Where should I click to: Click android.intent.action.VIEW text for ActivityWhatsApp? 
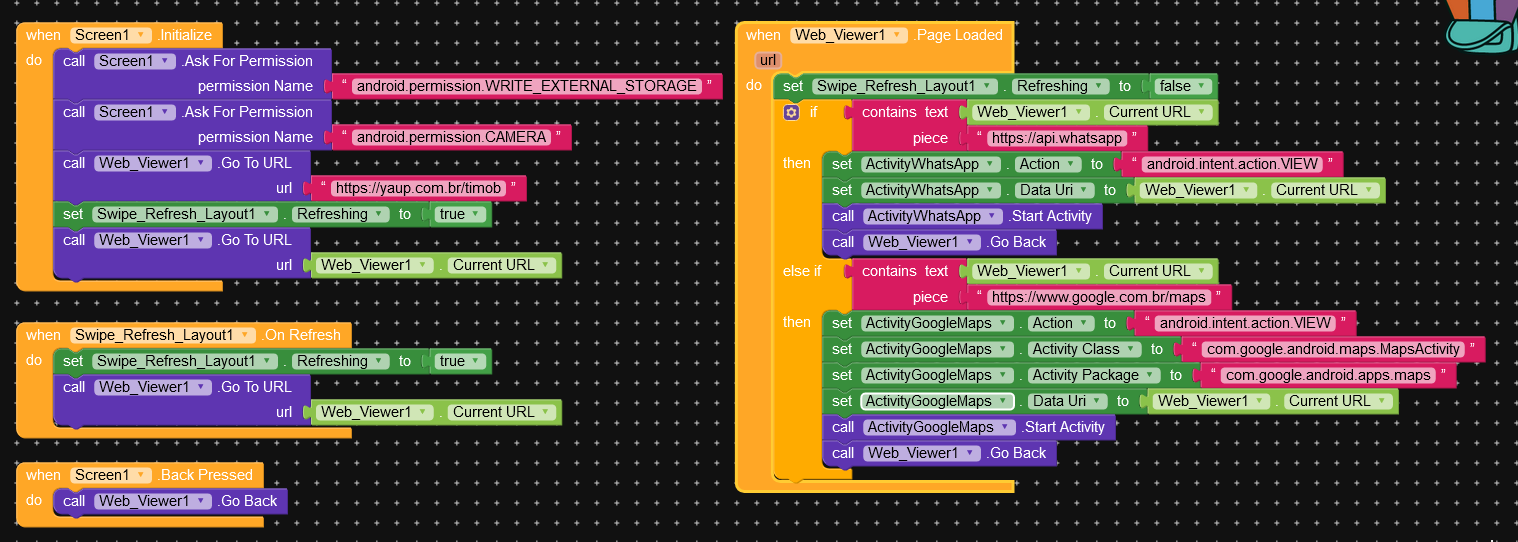pos(1232,164)
